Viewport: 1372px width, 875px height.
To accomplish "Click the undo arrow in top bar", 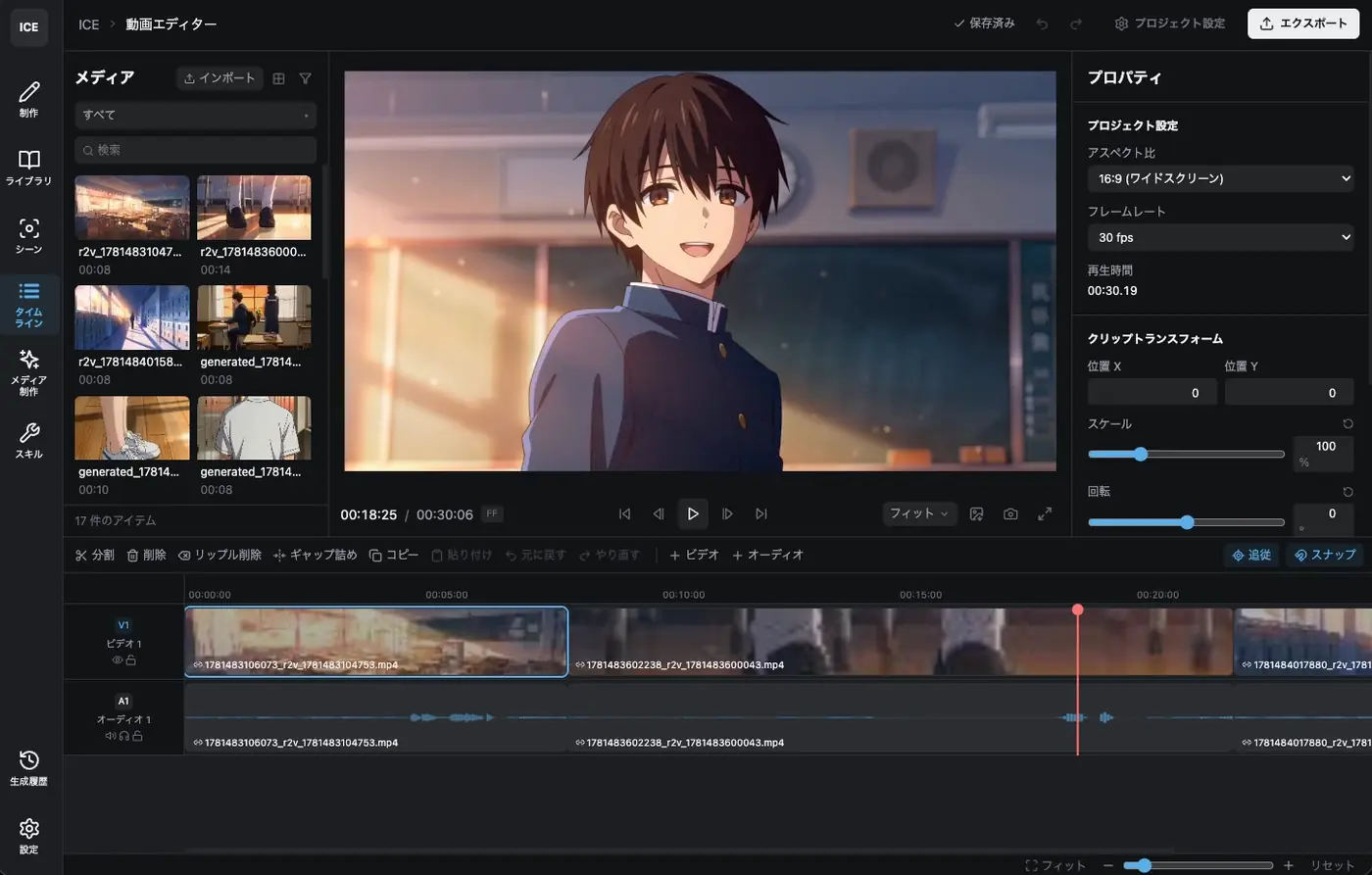I will pos(1042,24).
